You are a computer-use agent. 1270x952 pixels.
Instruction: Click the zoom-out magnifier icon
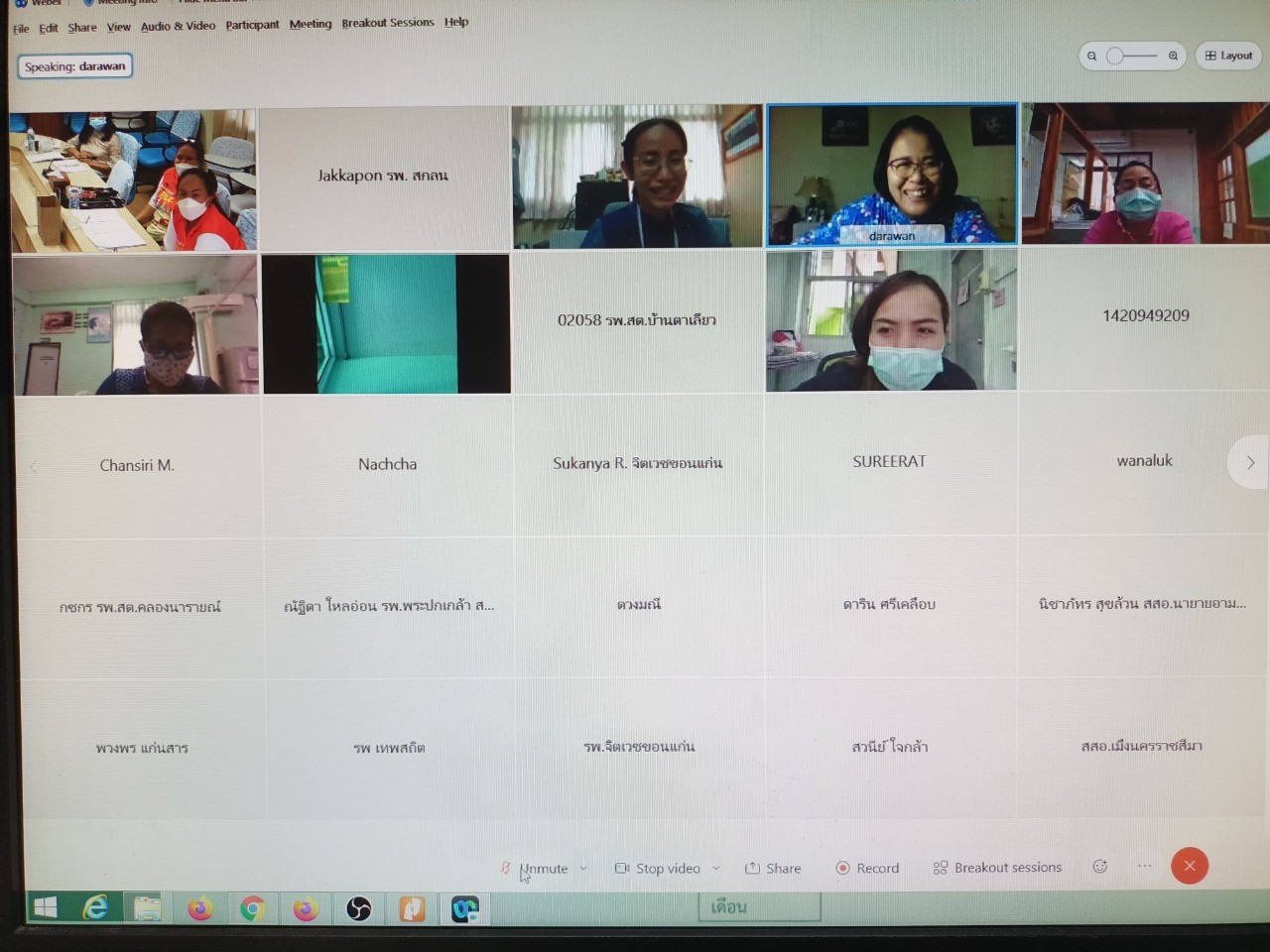(1091, 57)
